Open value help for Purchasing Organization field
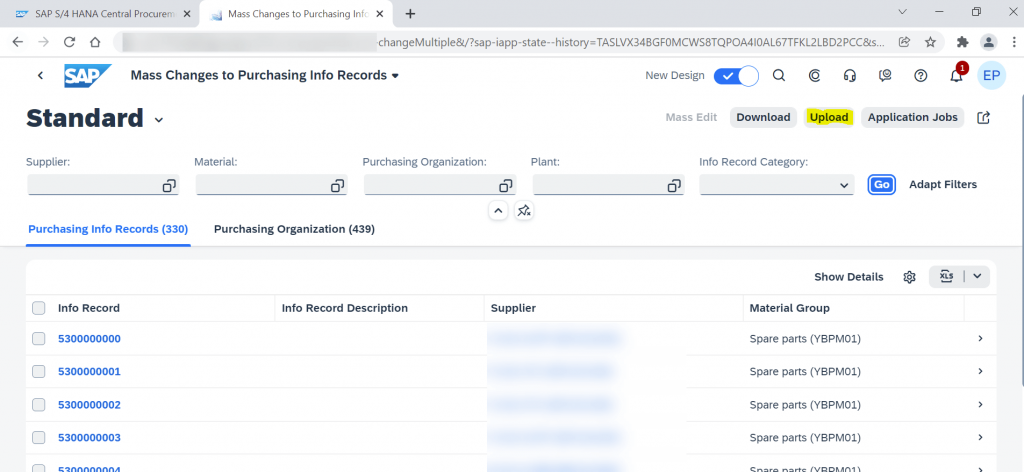This screenshot has height=472, width=1024. pos(505,185)
